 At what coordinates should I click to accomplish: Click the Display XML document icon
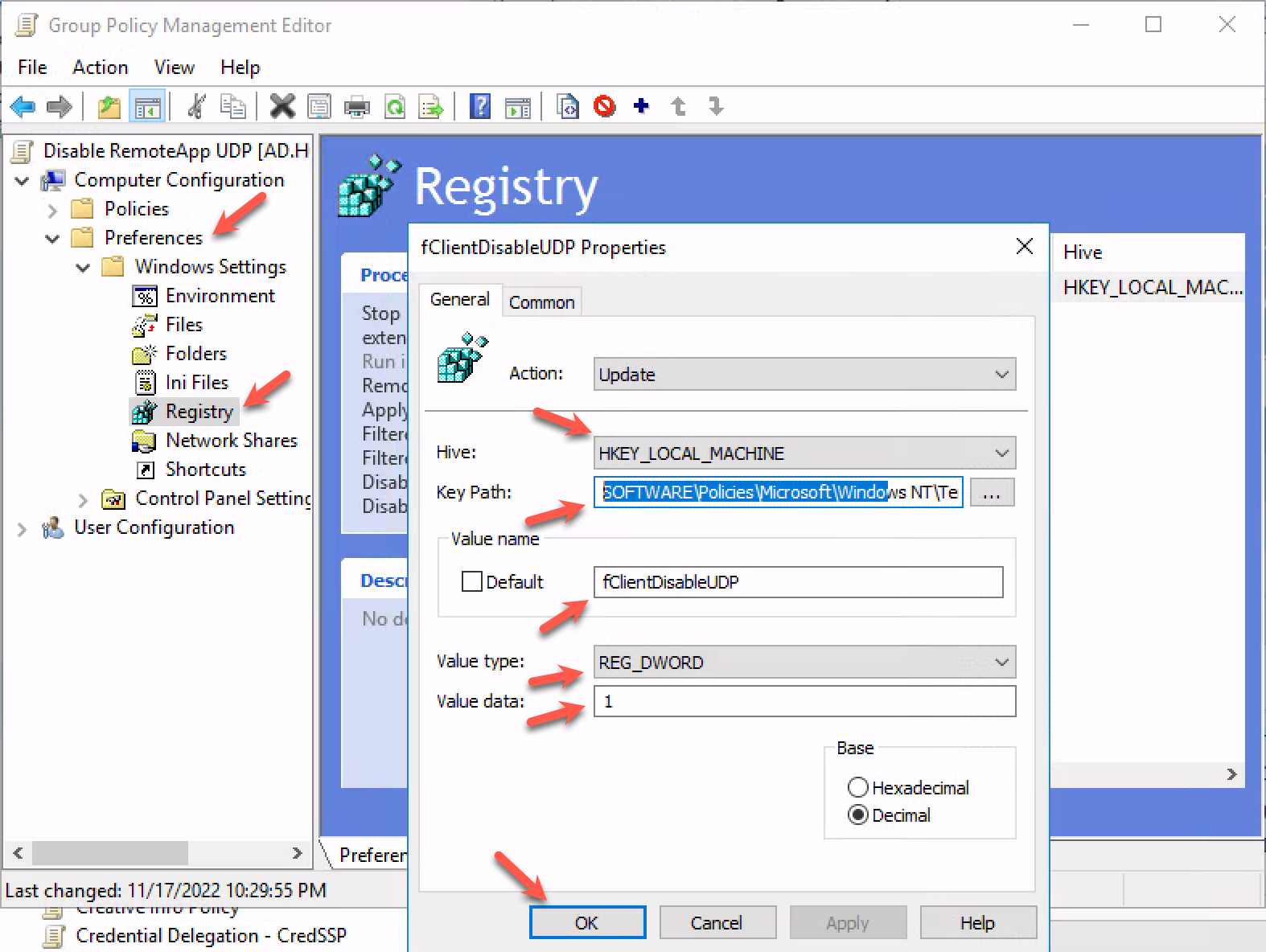(568, 106)
